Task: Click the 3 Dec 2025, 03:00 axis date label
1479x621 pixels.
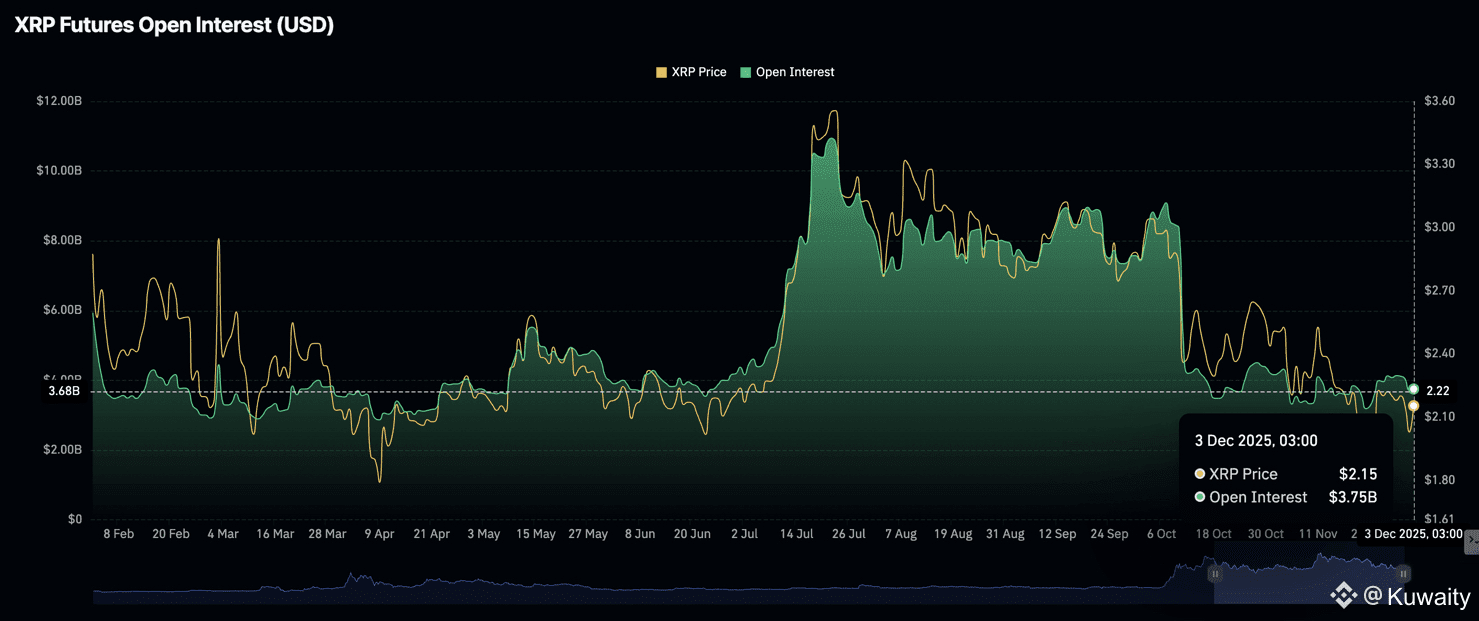Action: (1413, 534)
